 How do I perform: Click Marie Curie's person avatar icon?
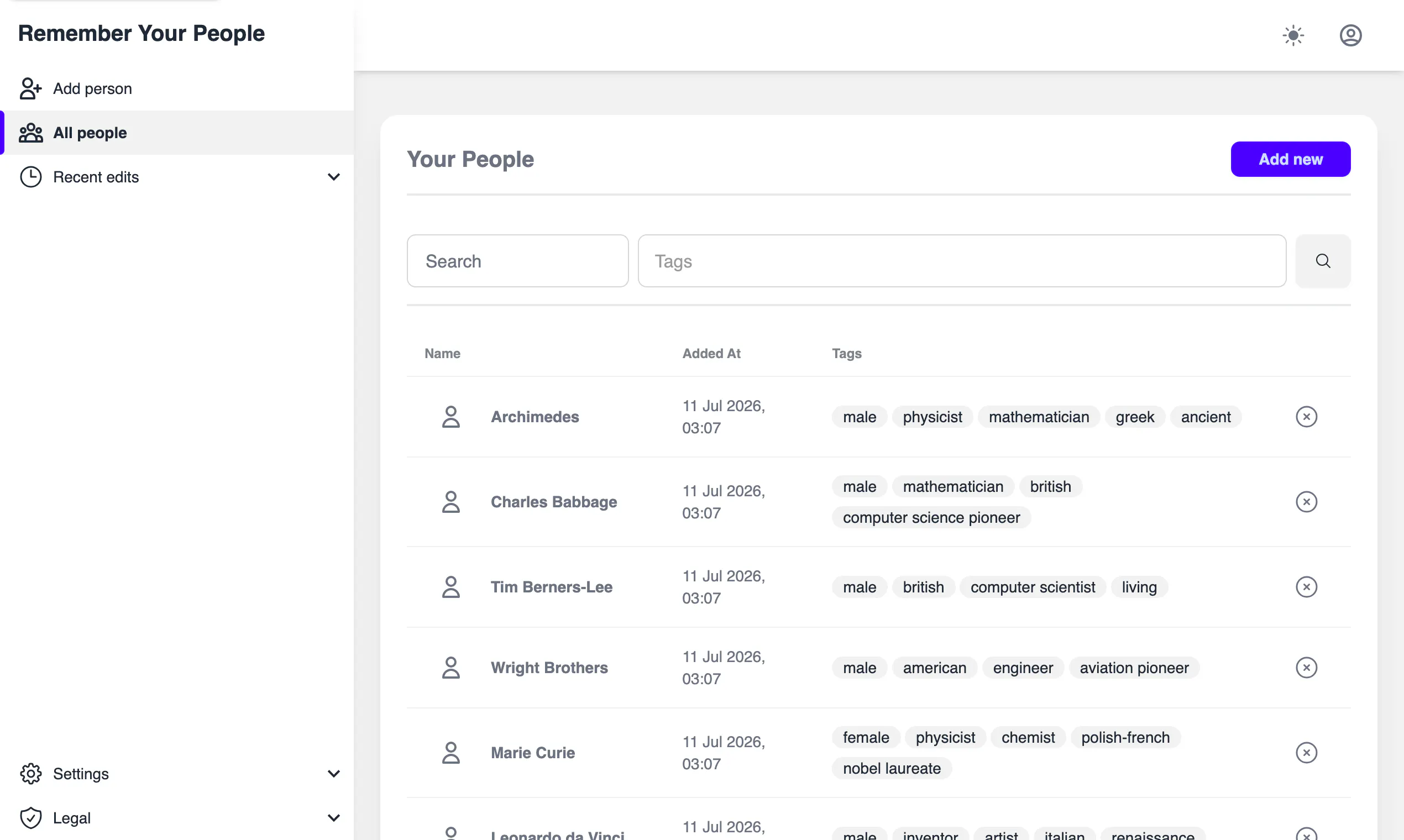point(450,753)
